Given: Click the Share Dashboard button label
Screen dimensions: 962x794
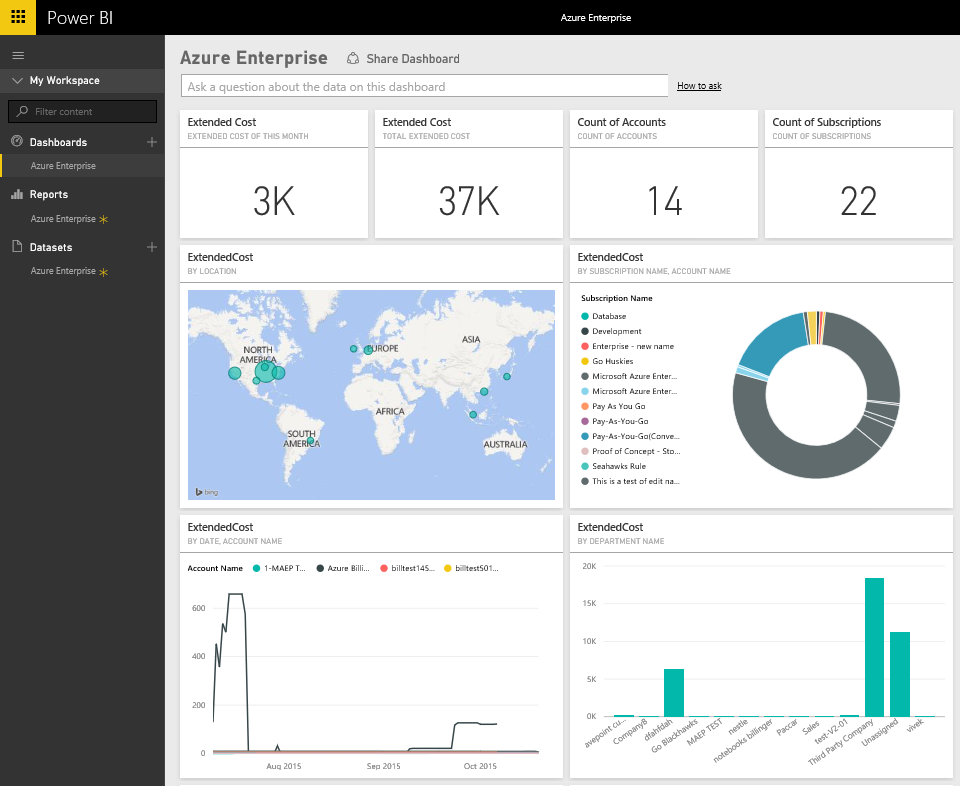Looking at the screenshot, I should click(x=412, y=59).
